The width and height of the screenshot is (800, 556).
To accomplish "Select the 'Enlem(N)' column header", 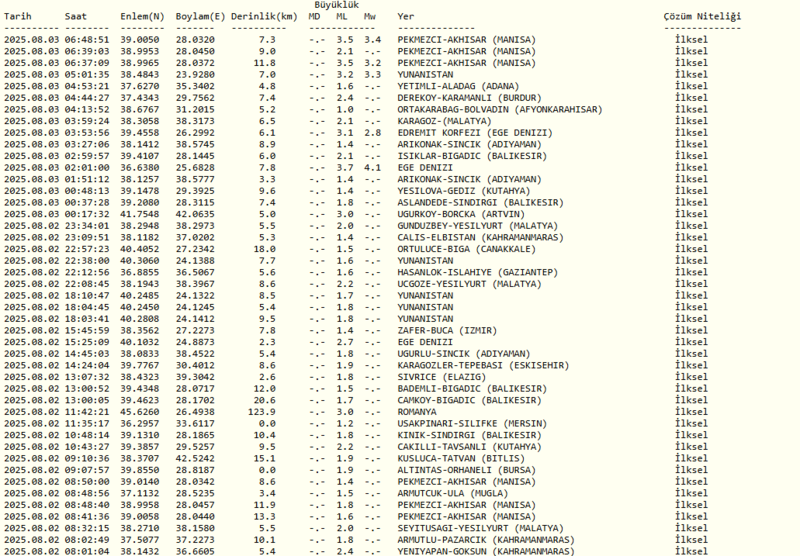I will 142,17.
